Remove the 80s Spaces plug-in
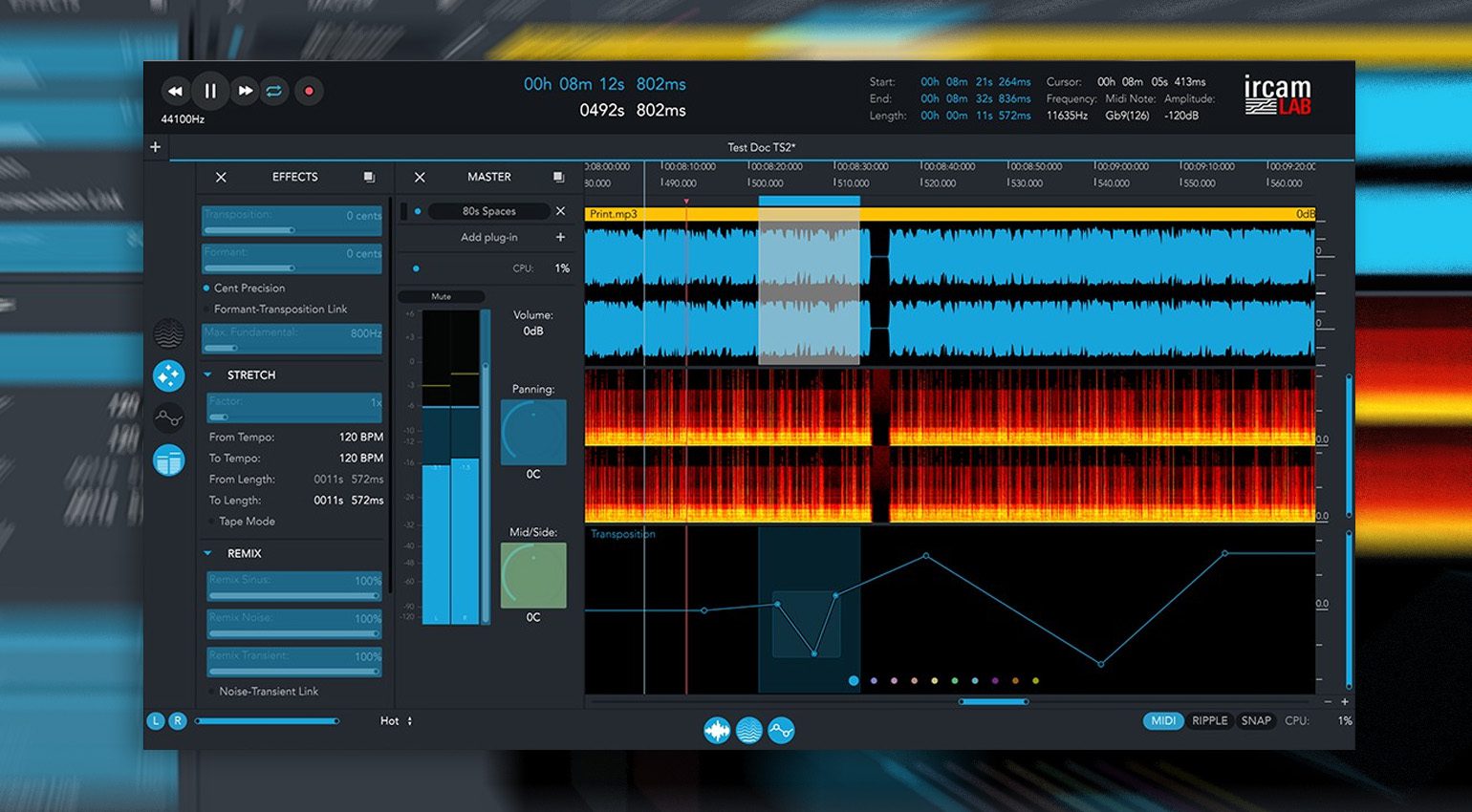Viewport: 1472px width, 812px height. [561, 211]
